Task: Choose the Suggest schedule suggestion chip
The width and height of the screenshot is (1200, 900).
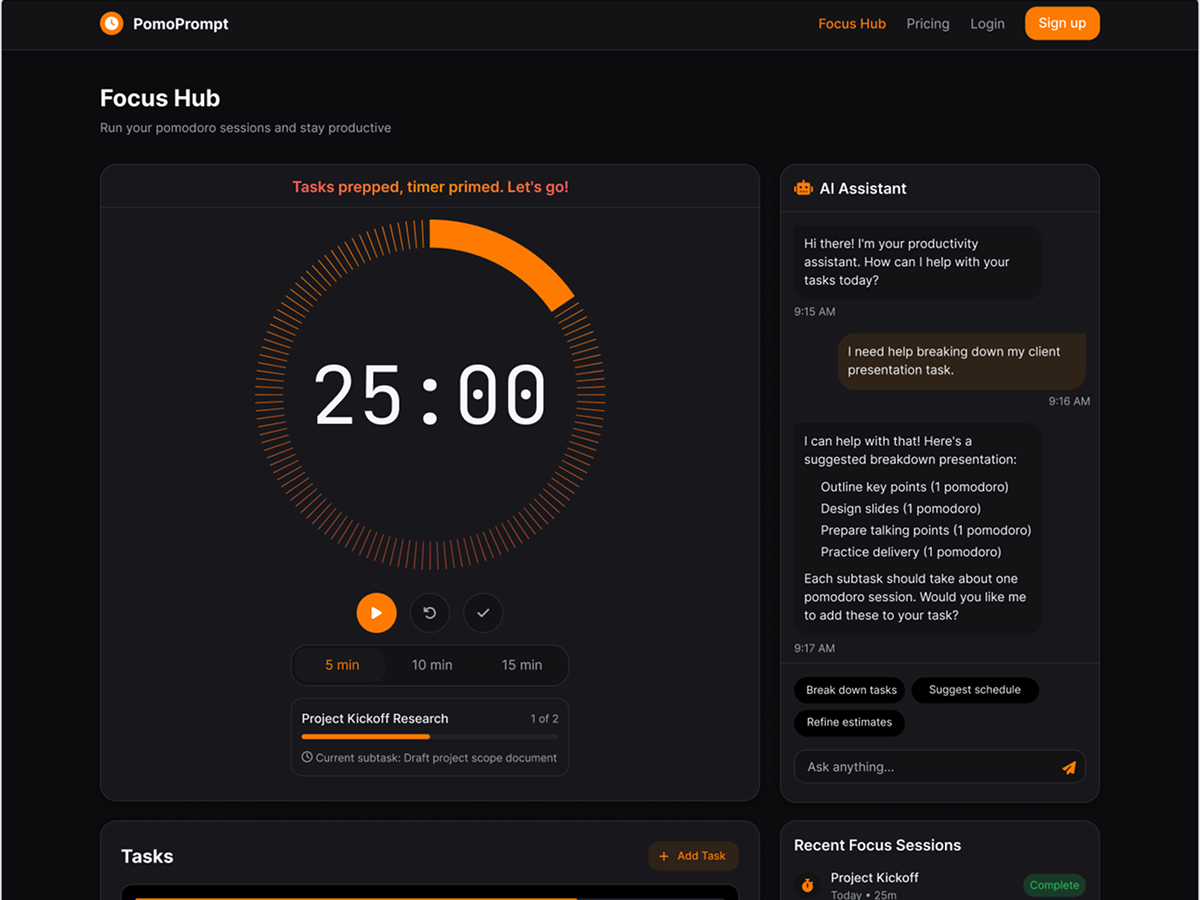Action: (x=974, y=690)
